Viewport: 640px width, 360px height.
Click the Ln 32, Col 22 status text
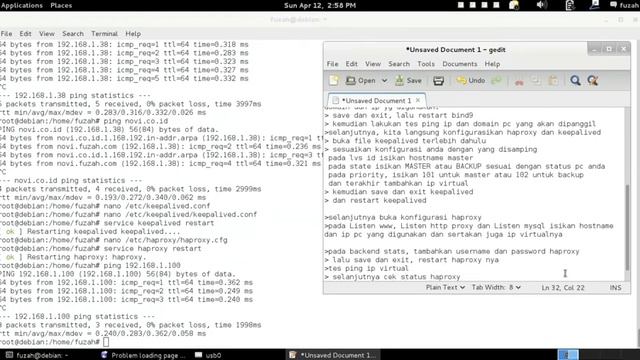tap(563, 288)
